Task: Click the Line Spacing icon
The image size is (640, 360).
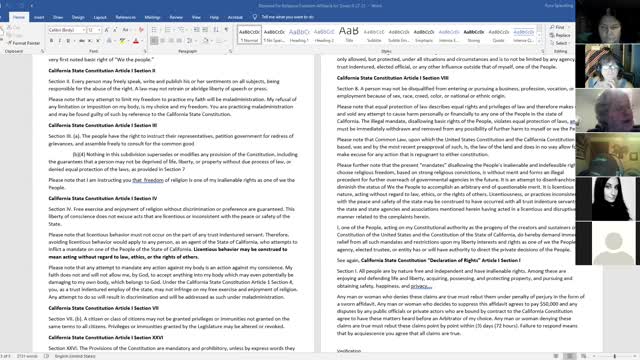Action: [189, 41]
